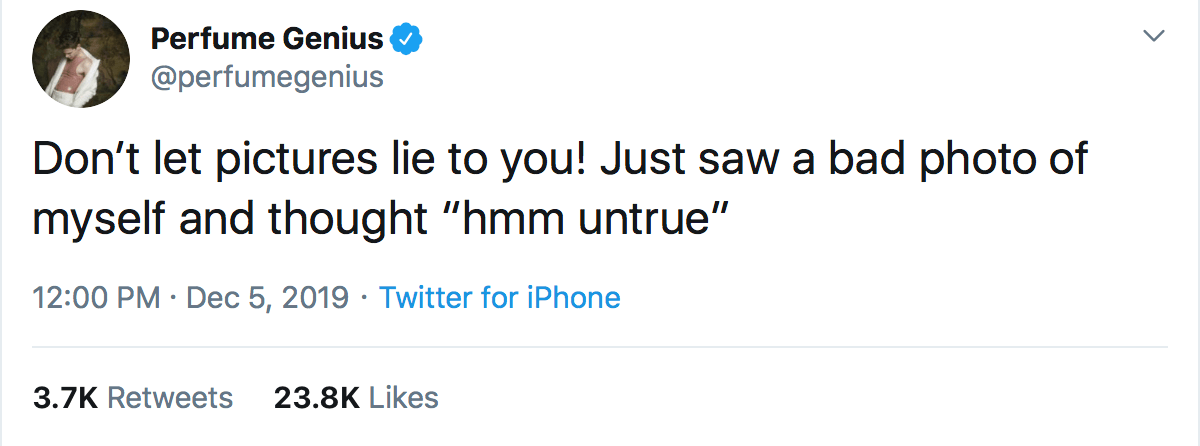The width and height of the screenshot is (1200, 446).
Task: Click the bold 3.7K retweet count
Action: click(65, 398)
